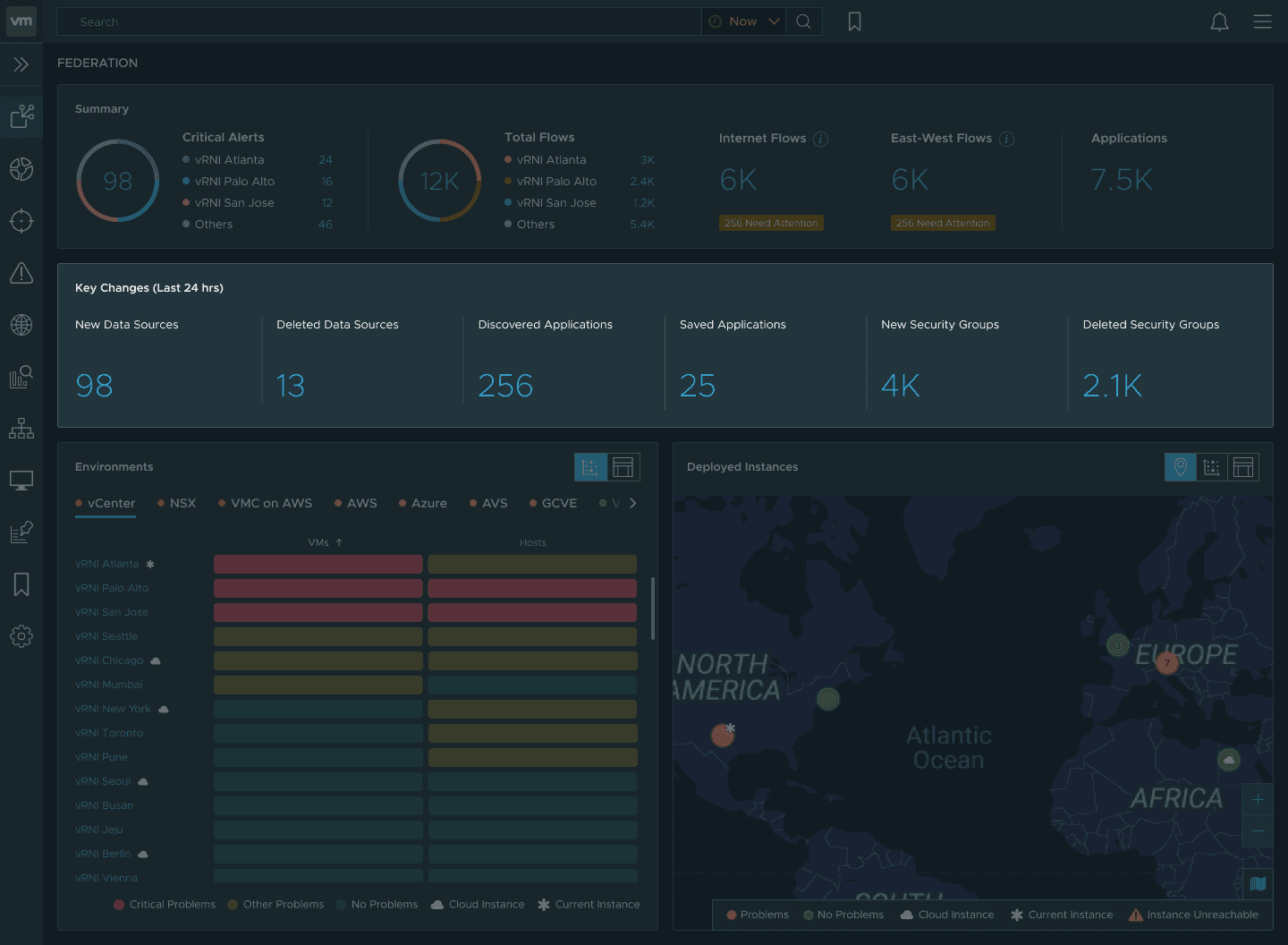Click the Hosts column header
1288x945 pixels.
coord(533,542)
